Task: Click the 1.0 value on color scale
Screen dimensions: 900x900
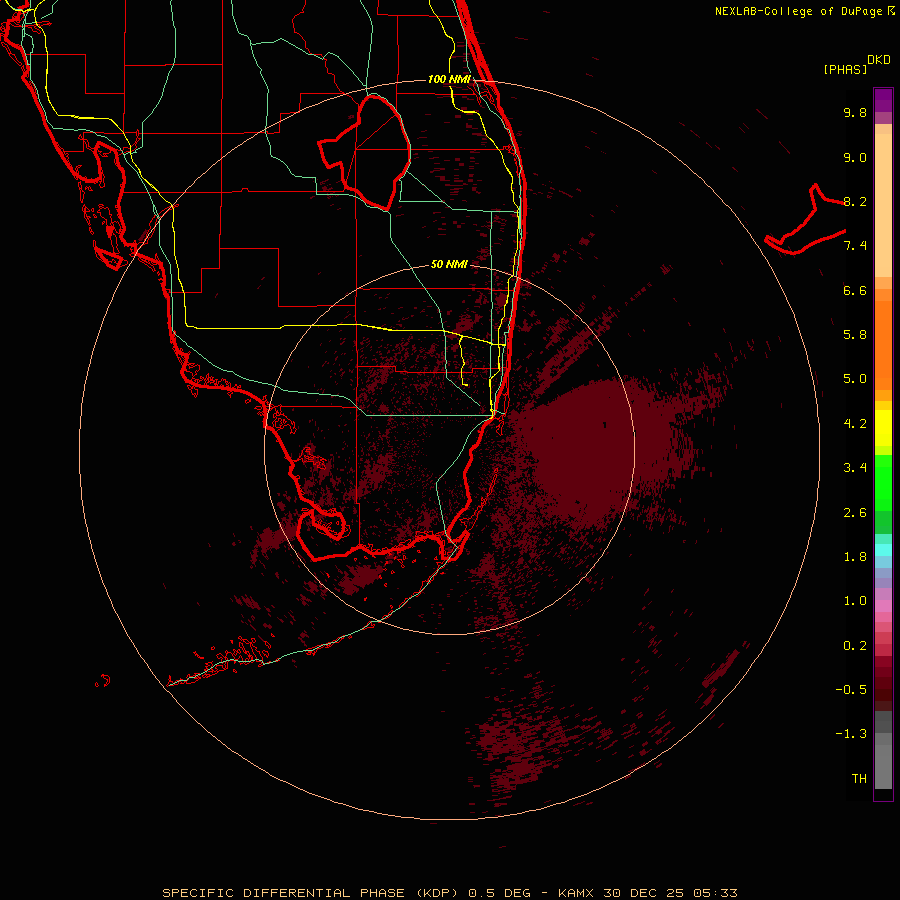Action: pos(855,601)
